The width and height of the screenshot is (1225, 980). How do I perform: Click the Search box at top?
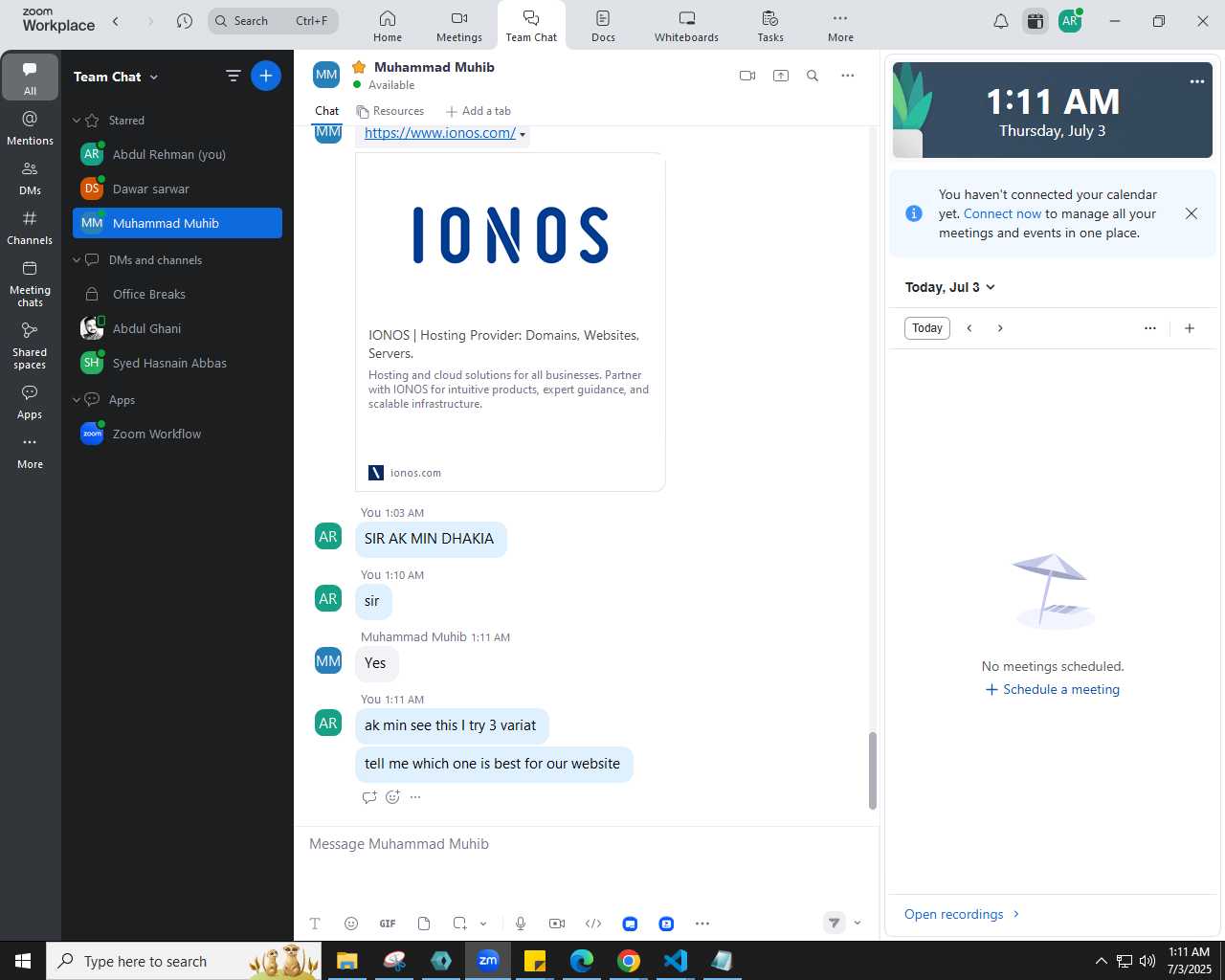[x=273, y=21]
